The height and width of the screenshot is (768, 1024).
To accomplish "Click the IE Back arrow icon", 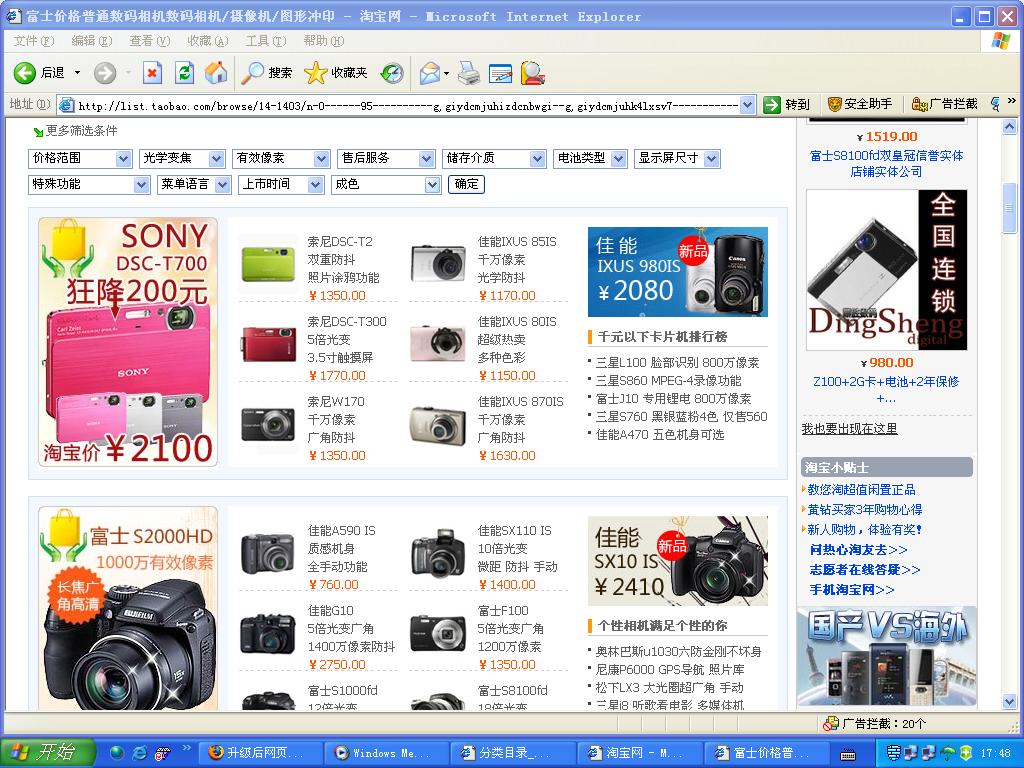I will tap(25, 72).
